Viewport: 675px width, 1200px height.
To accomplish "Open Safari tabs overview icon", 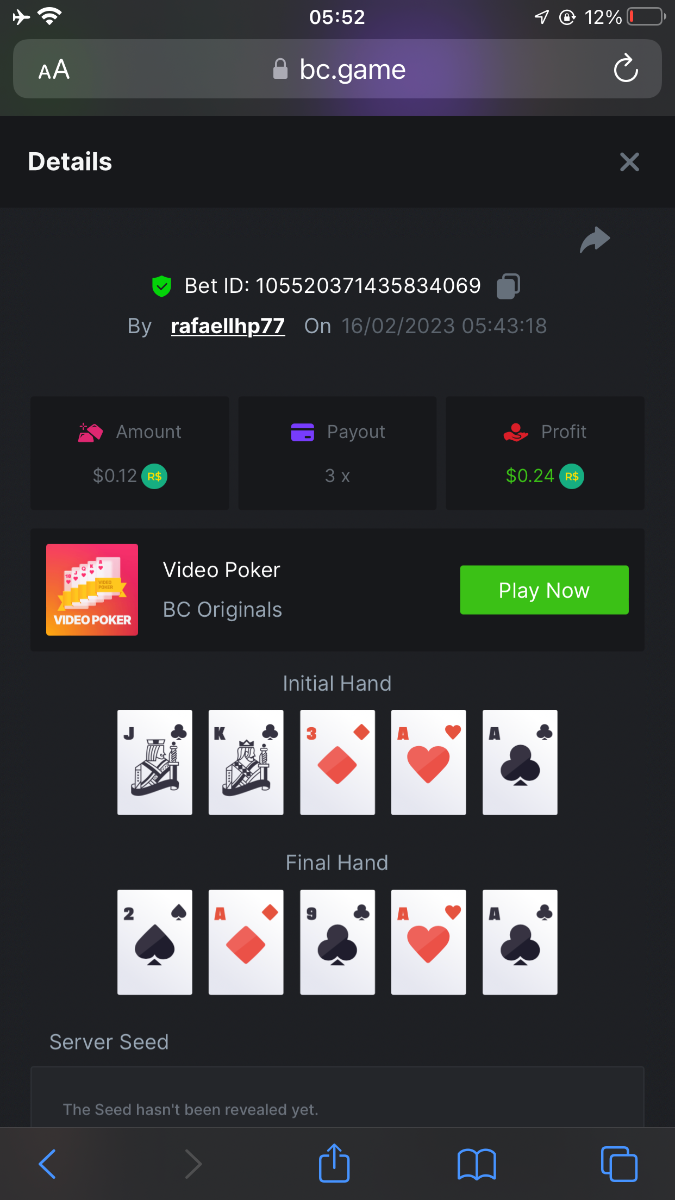I will (x=619, y=1164).
